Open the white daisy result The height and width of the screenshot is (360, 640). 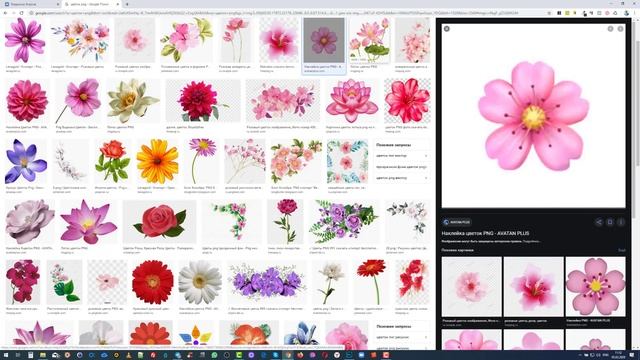[200, 282]
